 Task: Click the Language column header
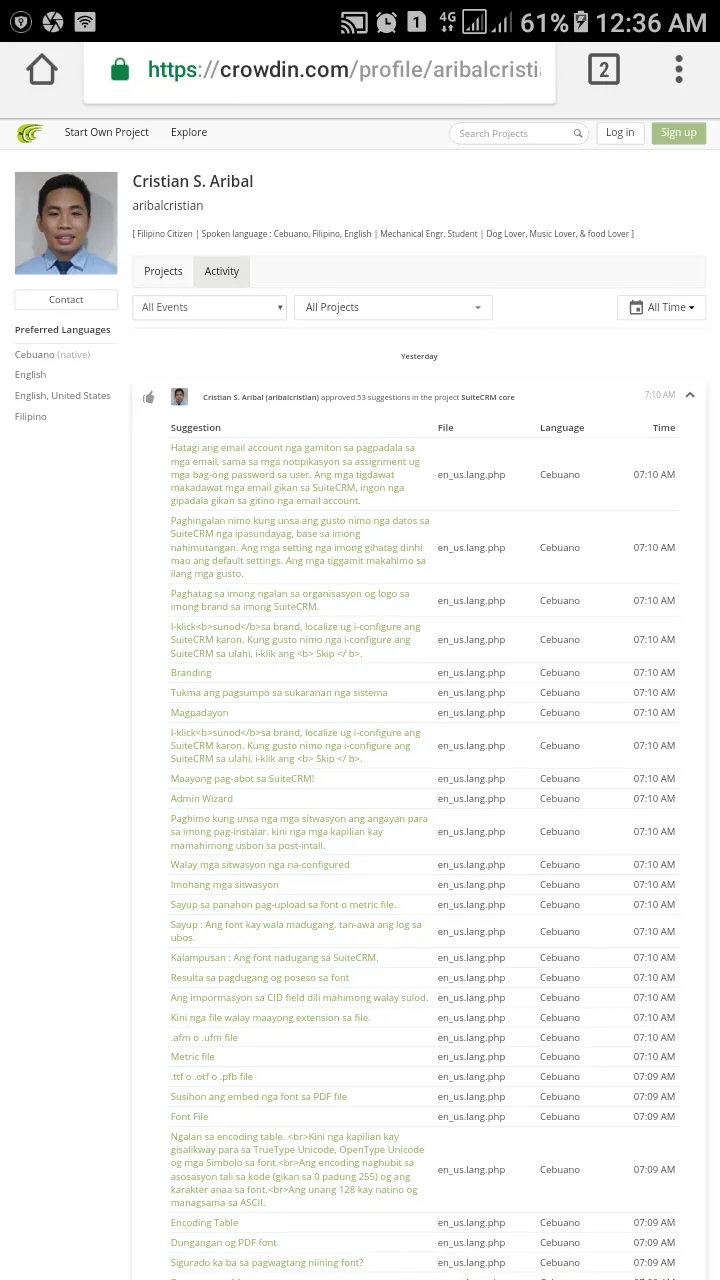point(562,427)
